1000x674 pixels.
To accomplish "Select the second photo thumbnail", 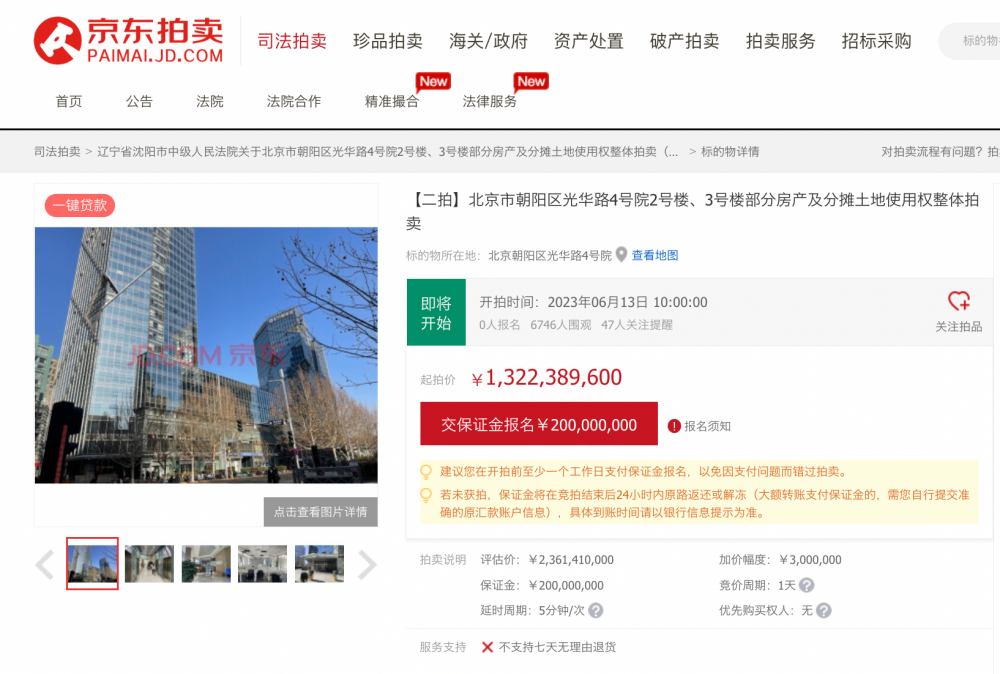I will point(149,564).
